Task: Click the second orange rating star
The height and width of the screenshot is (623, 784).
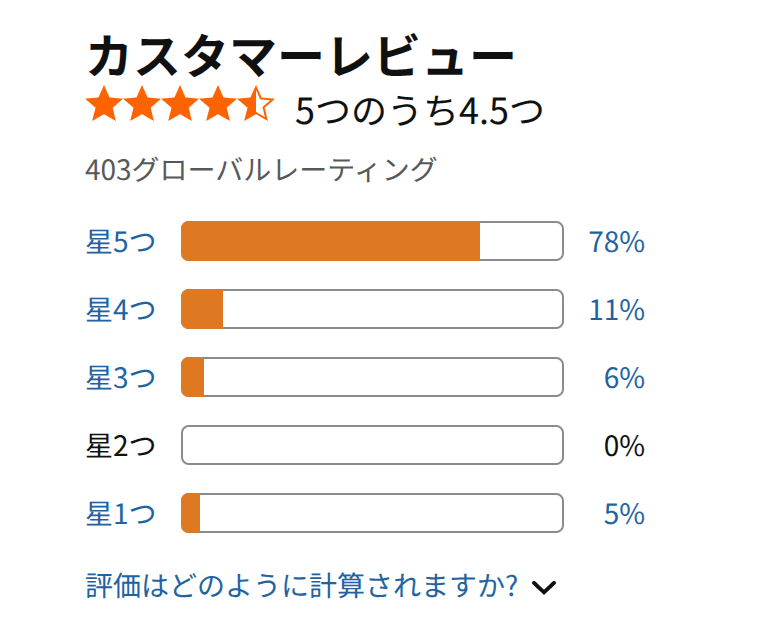Action: tap(142, 104)
